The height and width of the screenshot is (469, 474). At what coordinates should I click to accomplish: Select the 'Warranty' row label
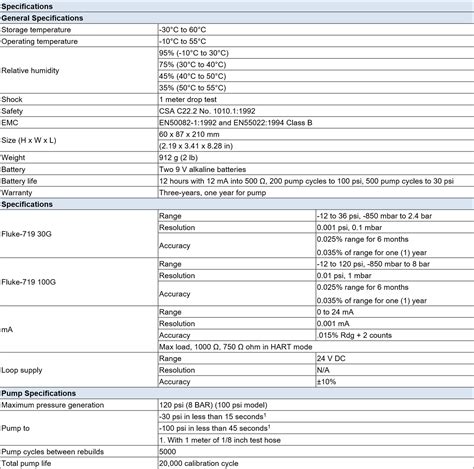coord(17,193)
